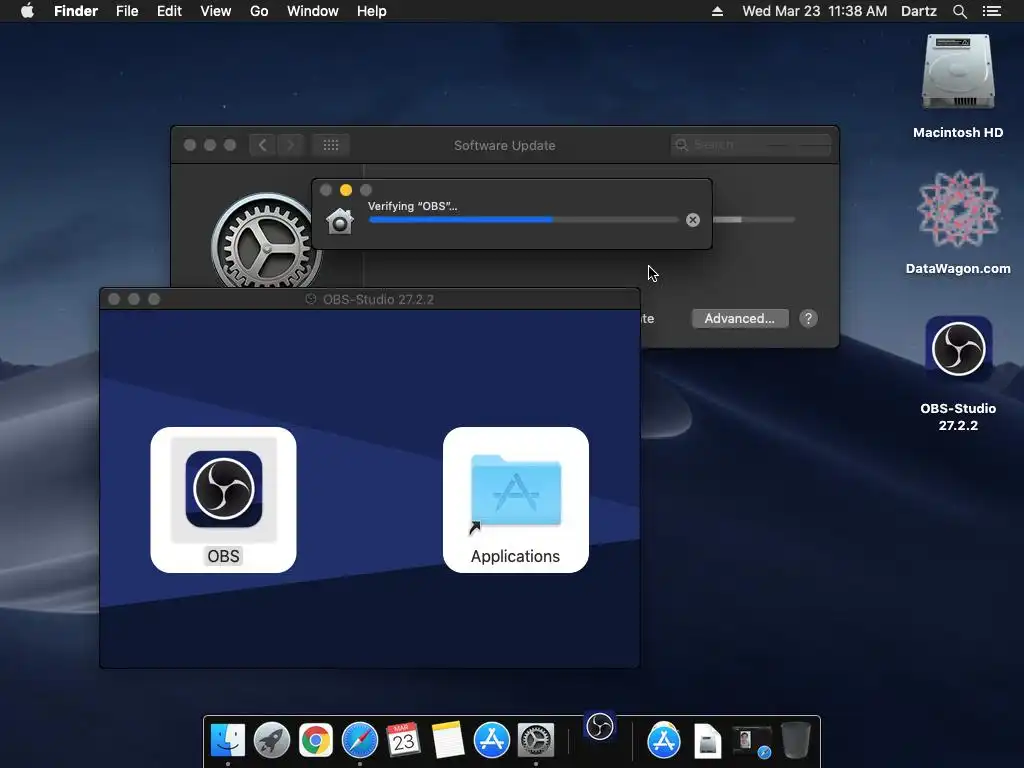Open Finder from the Dock
This screenshot has width=1024, height=768.
pyautogui.click(x=227, y=740)
